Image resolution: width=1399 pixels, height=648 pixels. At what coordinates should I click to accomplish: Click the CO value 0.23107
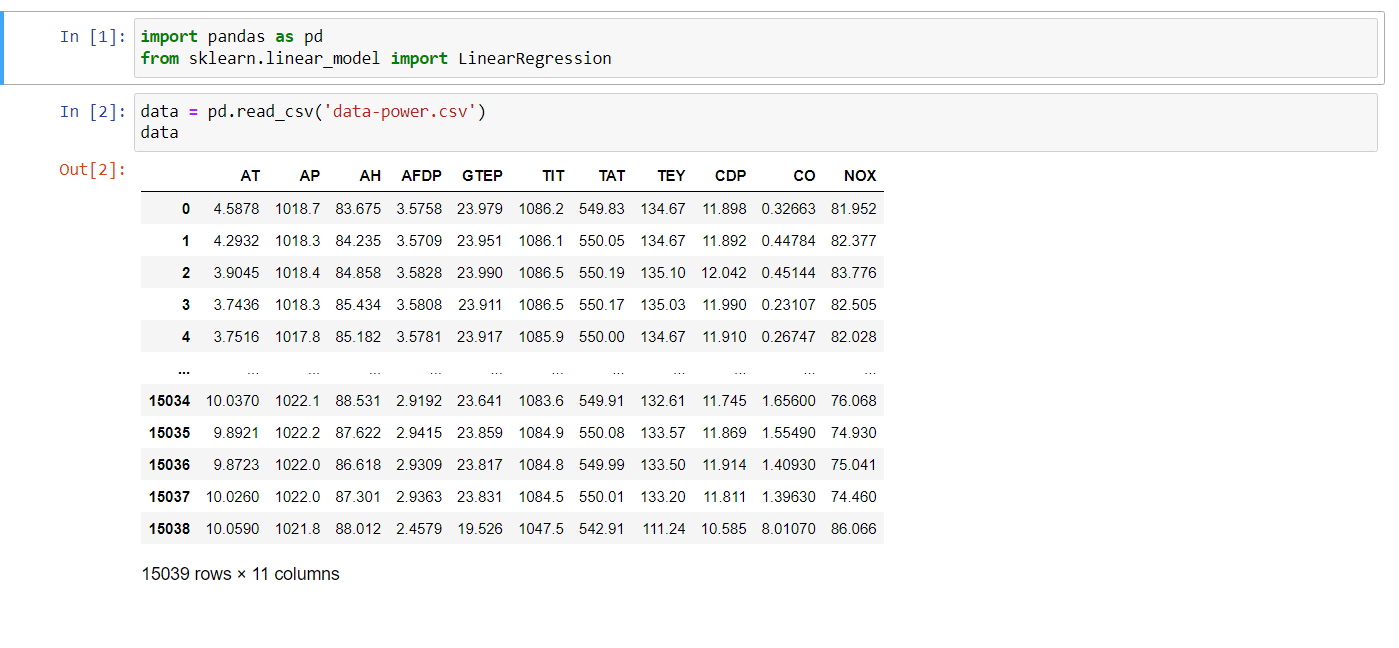coord(789,305)
